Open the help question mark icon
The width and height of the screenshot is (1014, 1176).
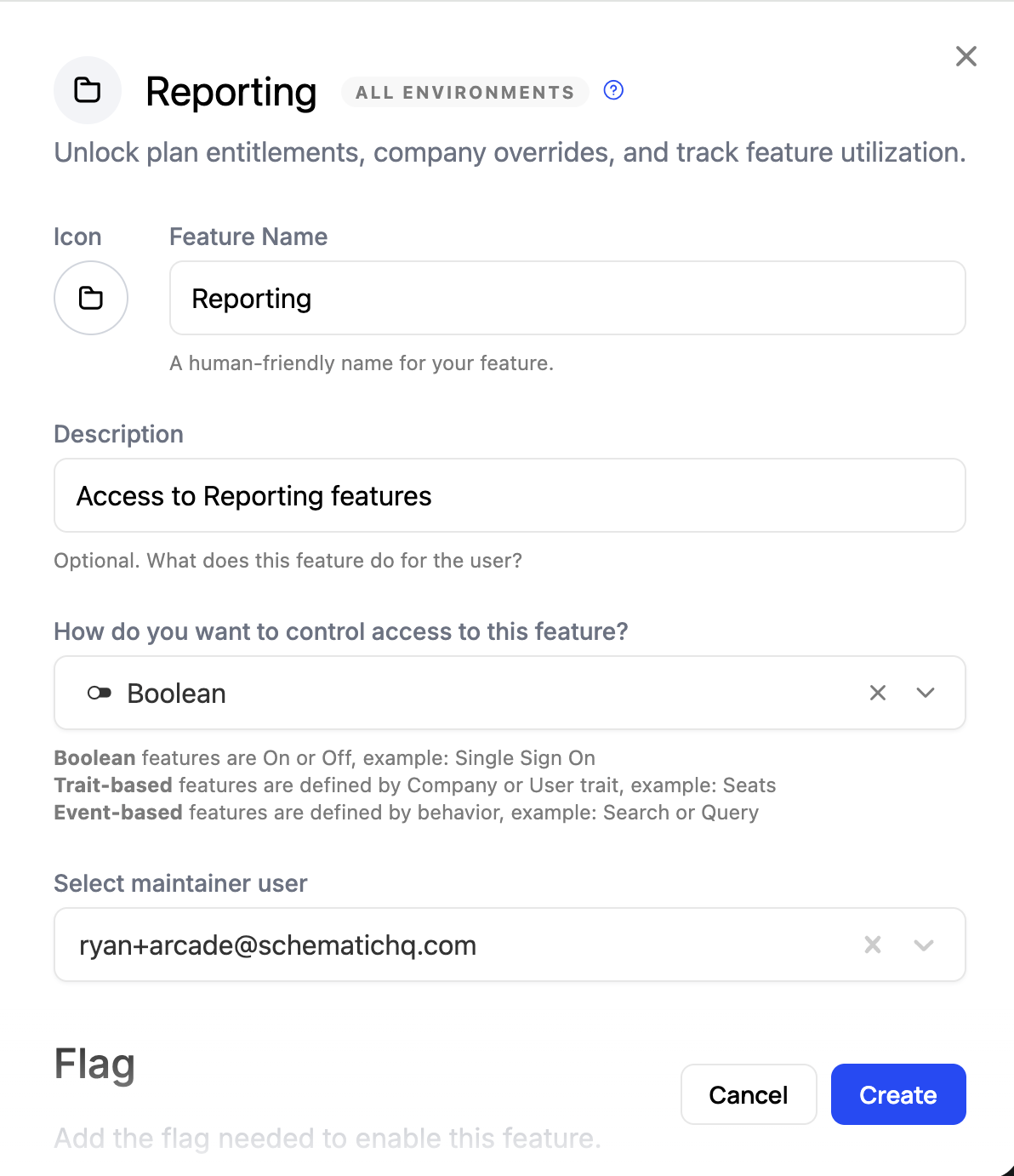613,90
